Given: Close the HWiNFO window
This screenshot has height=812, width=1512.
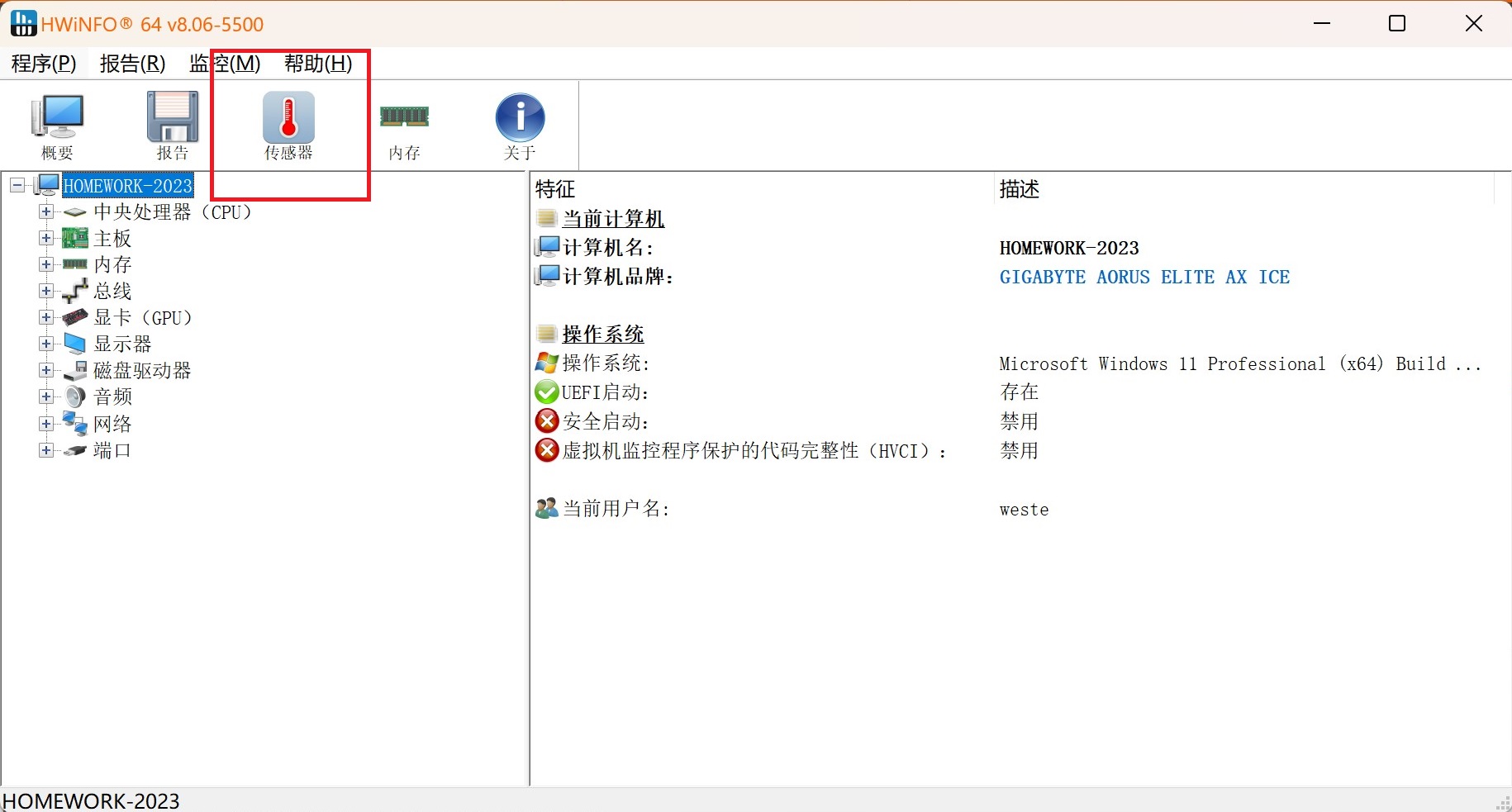Looking at the screenshot, I should click(1474, 23).
